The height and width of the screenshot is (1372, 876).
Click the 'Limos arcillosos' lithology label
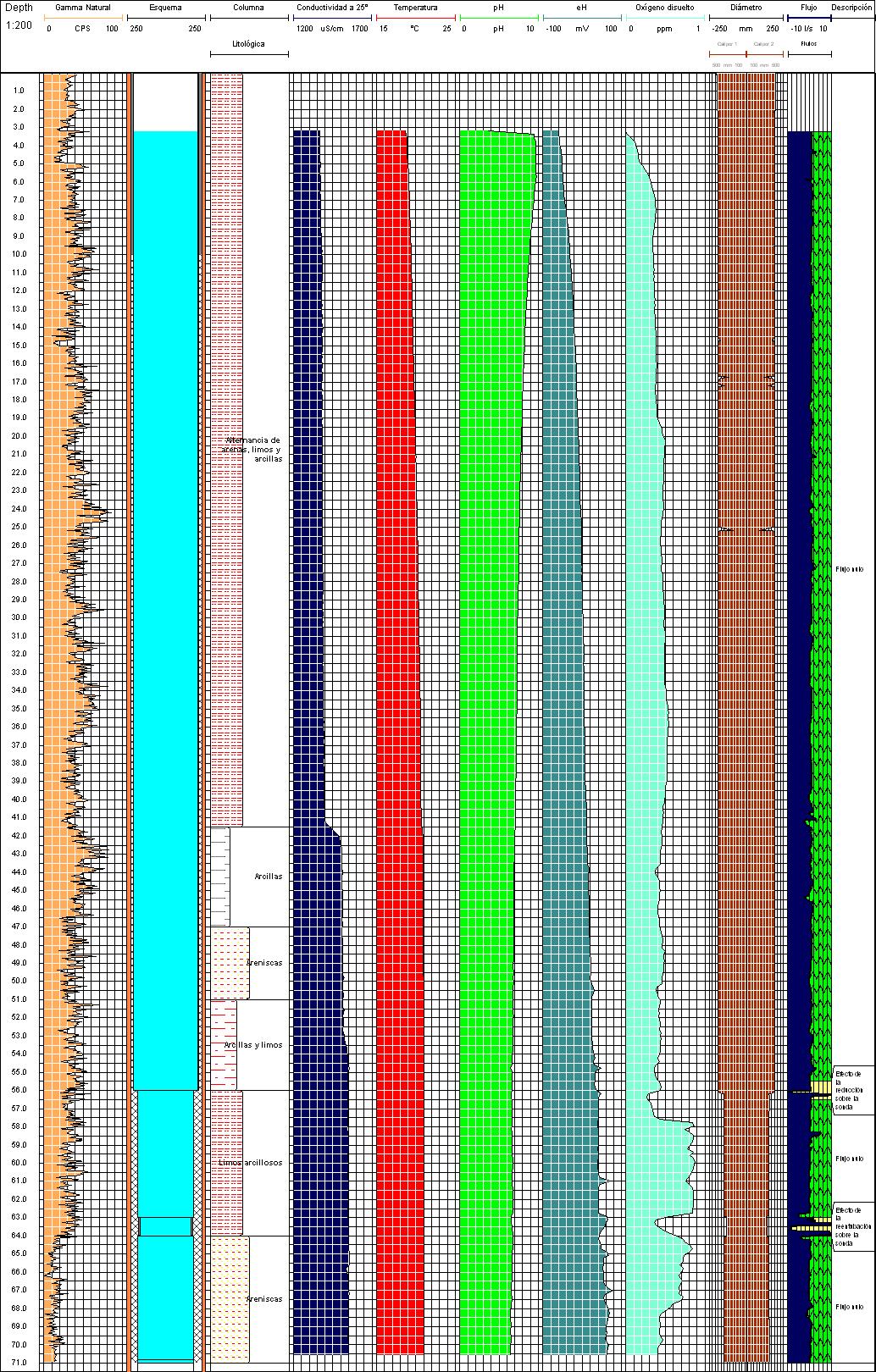coord(251,1163)
